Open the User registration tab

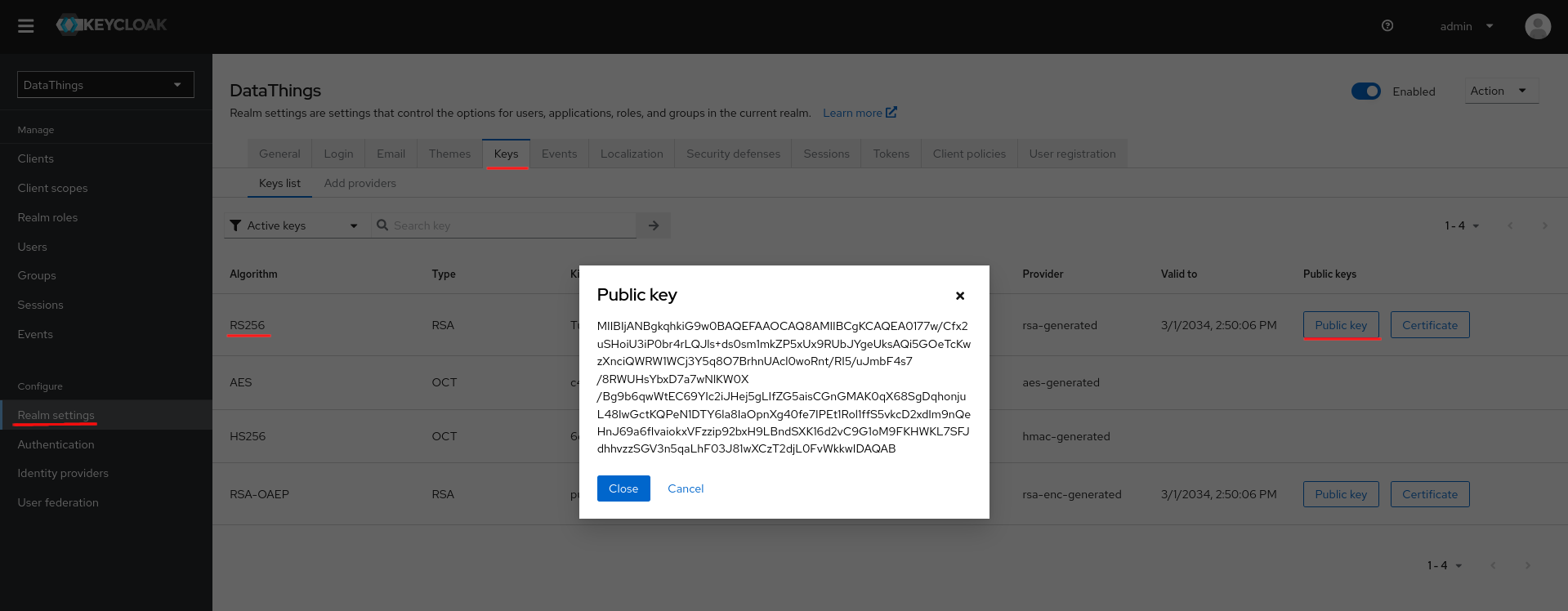click(1072, 154)
